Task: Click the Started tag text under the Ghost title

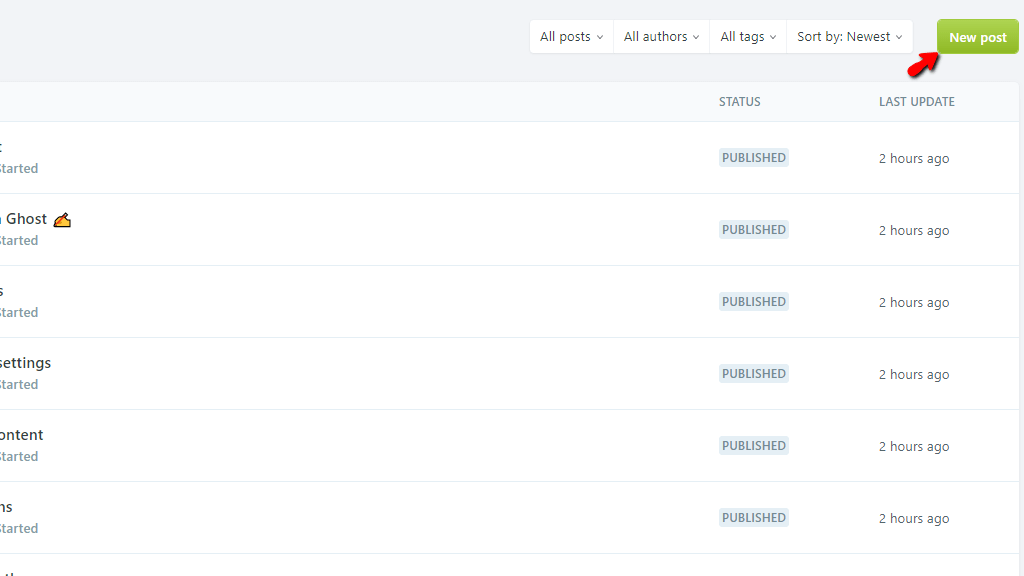Action: 19,241
